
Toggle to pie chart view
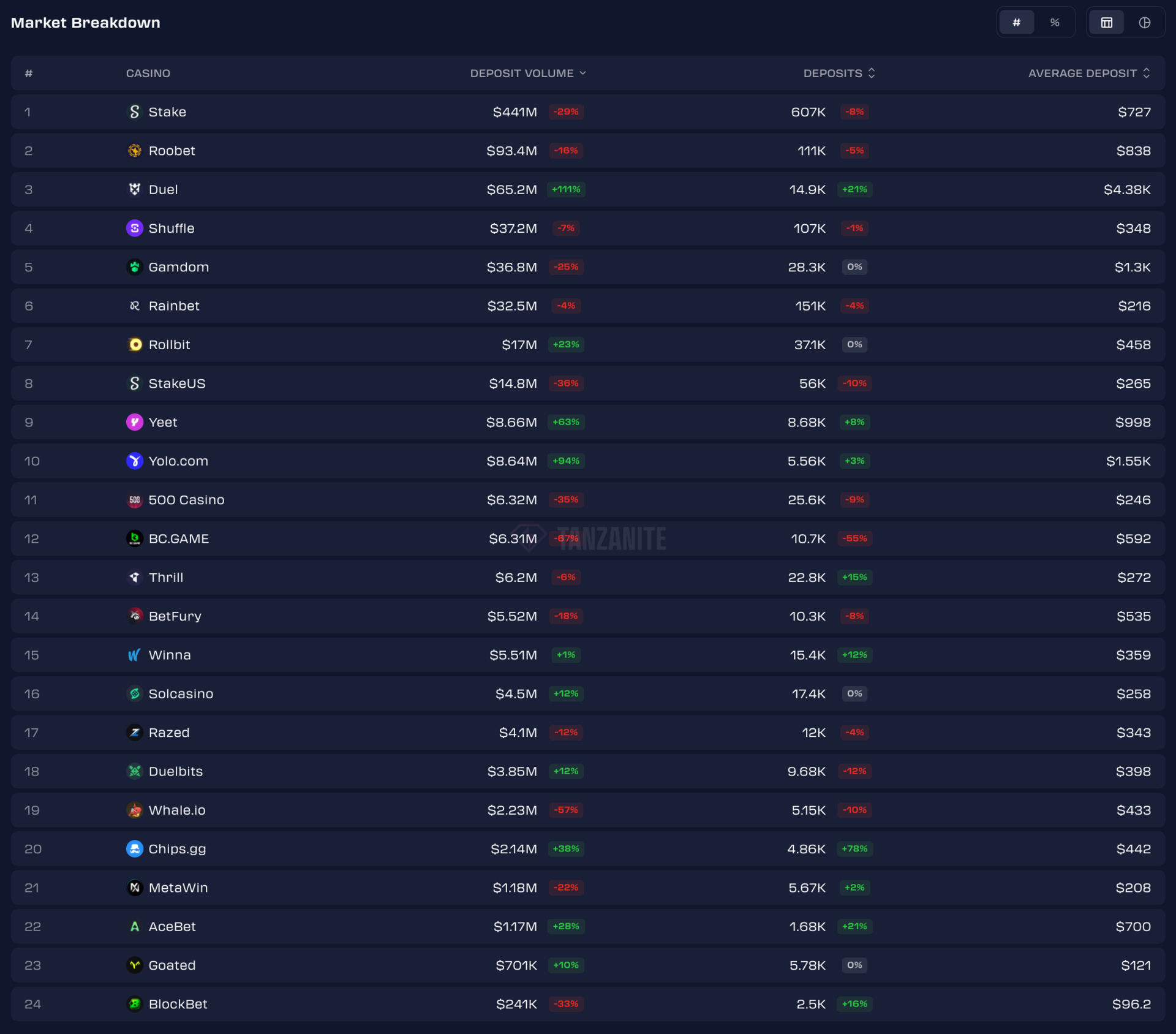click(x=1144, y=23)
